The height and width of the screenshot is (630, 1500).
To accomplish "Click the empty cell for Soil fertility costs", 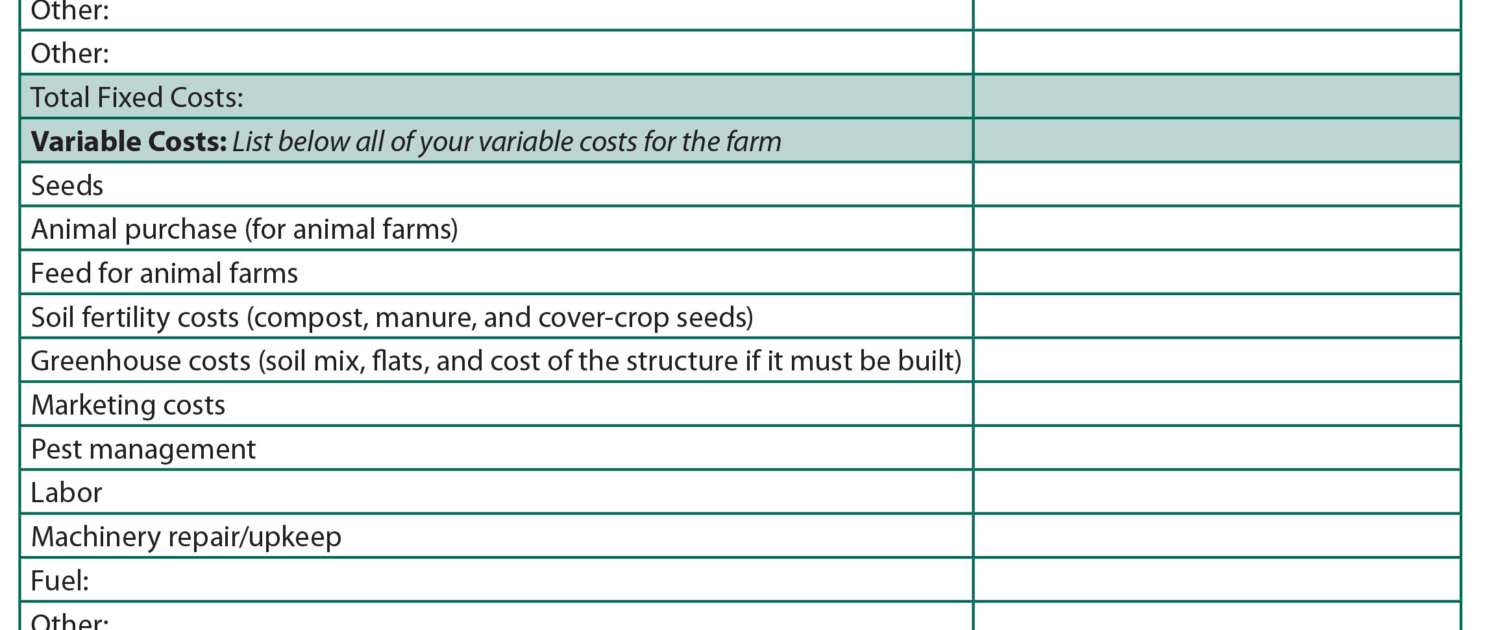I will click(1216, 317).
